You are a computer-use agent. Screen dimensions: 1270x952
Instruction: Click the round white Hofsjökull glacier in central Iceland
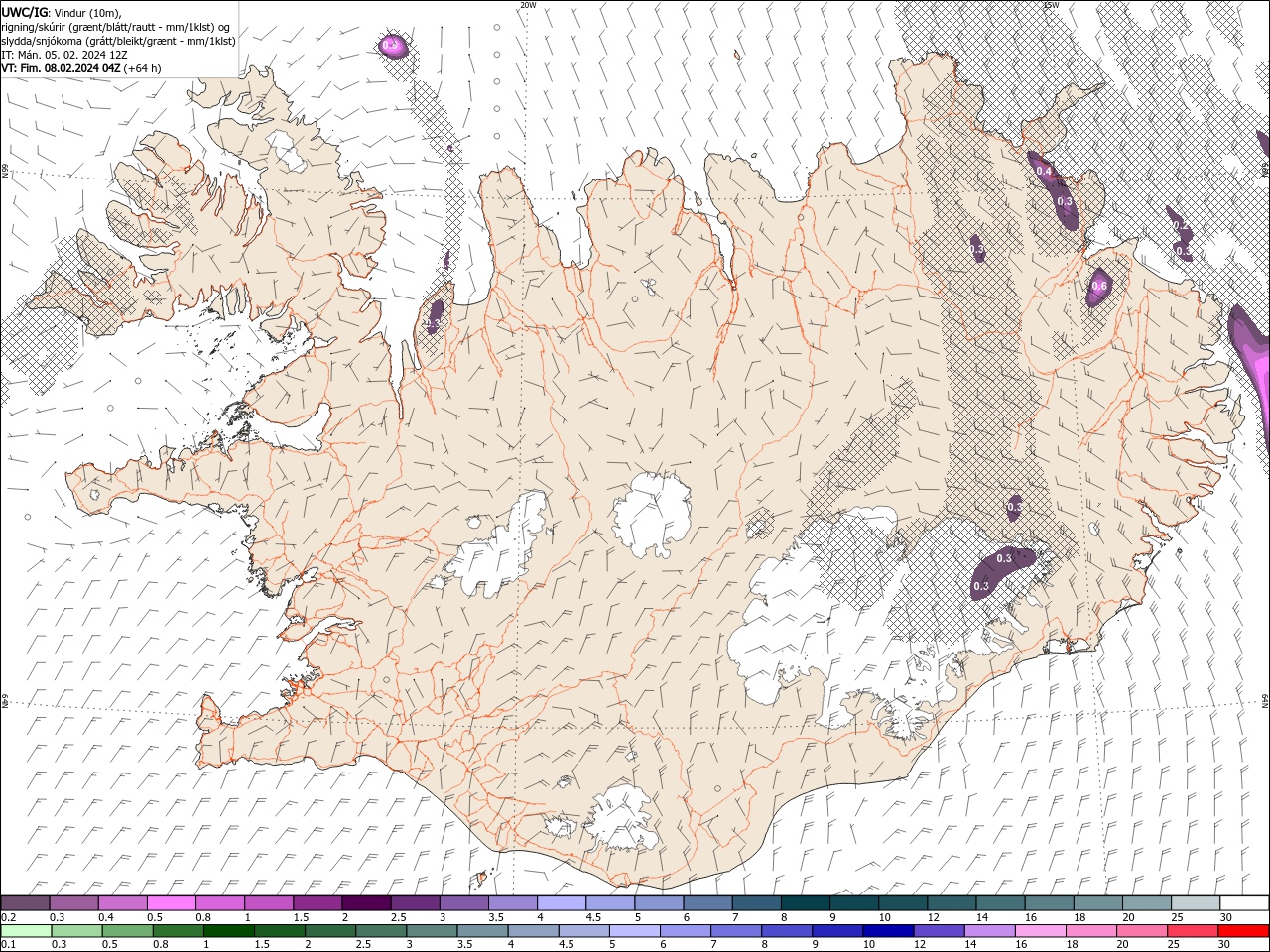(652, 513)
